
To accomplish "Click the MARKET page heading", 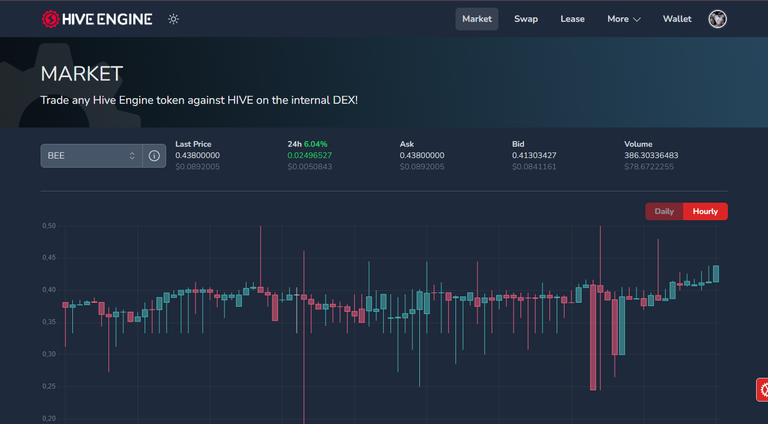I will coord(82,74).
